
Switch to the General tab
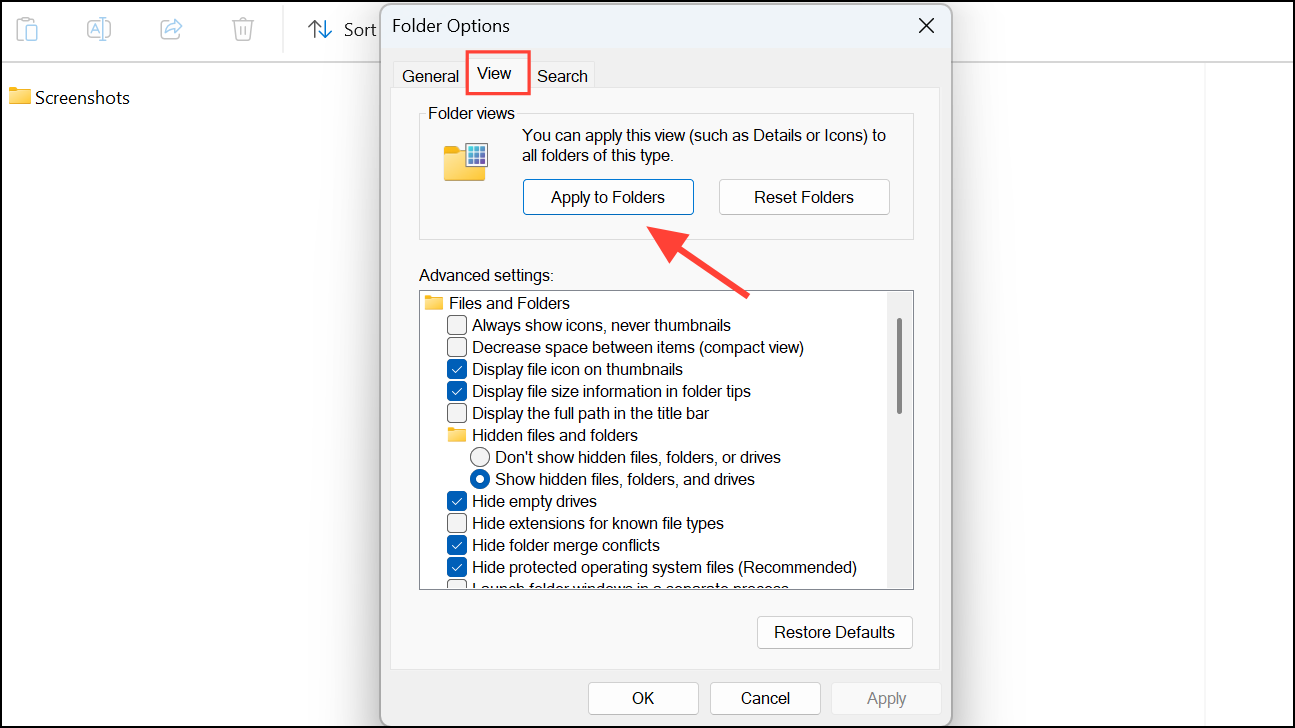click(x=430, y=75)
